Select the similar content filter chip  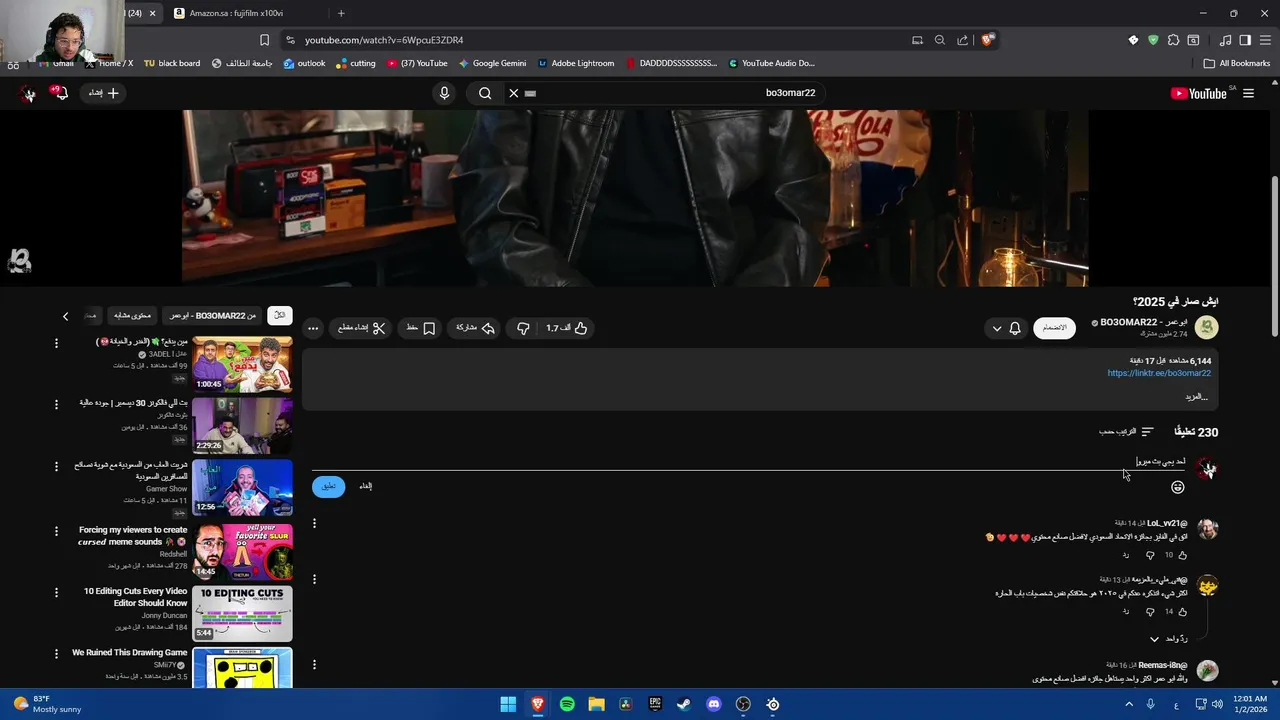(x=132, y=315)
